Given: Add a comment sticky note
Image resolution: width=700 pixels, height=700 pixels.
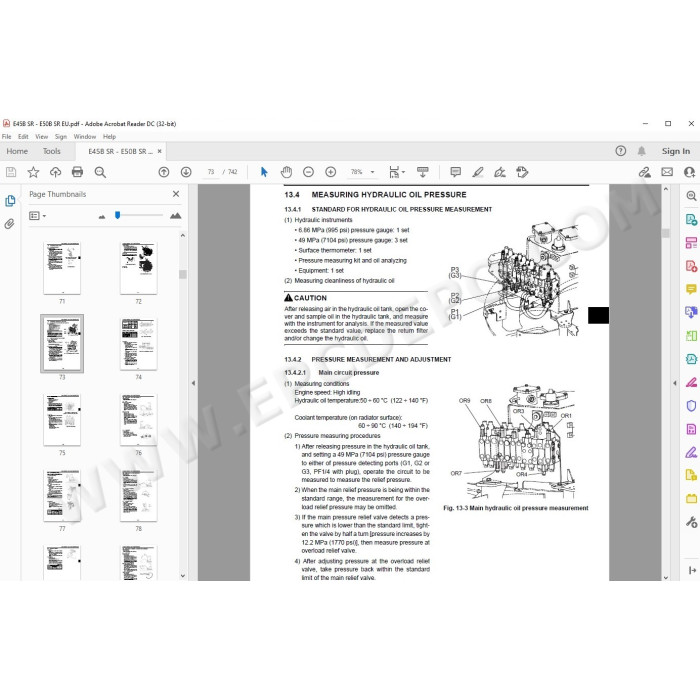Looking at the screenshot, I should click(455, 172).
